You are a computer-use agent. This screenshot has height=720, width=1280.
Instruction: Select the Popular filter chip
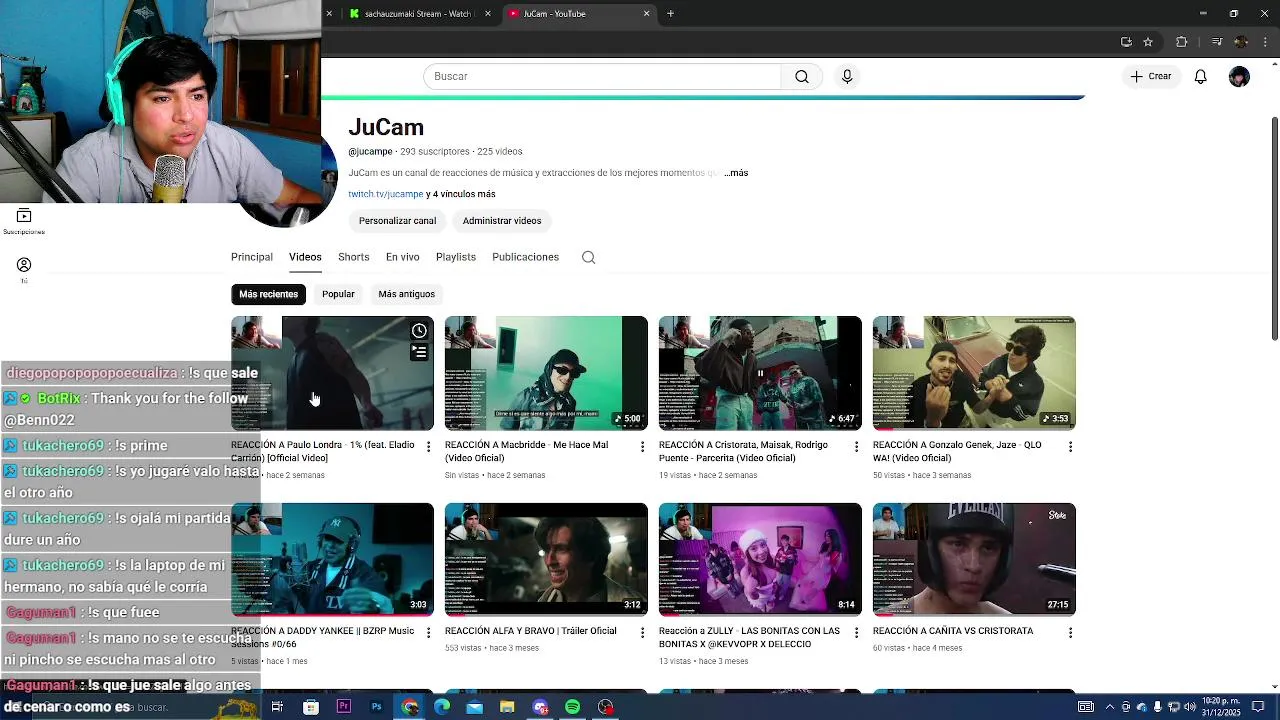click(x=338, y=294)
